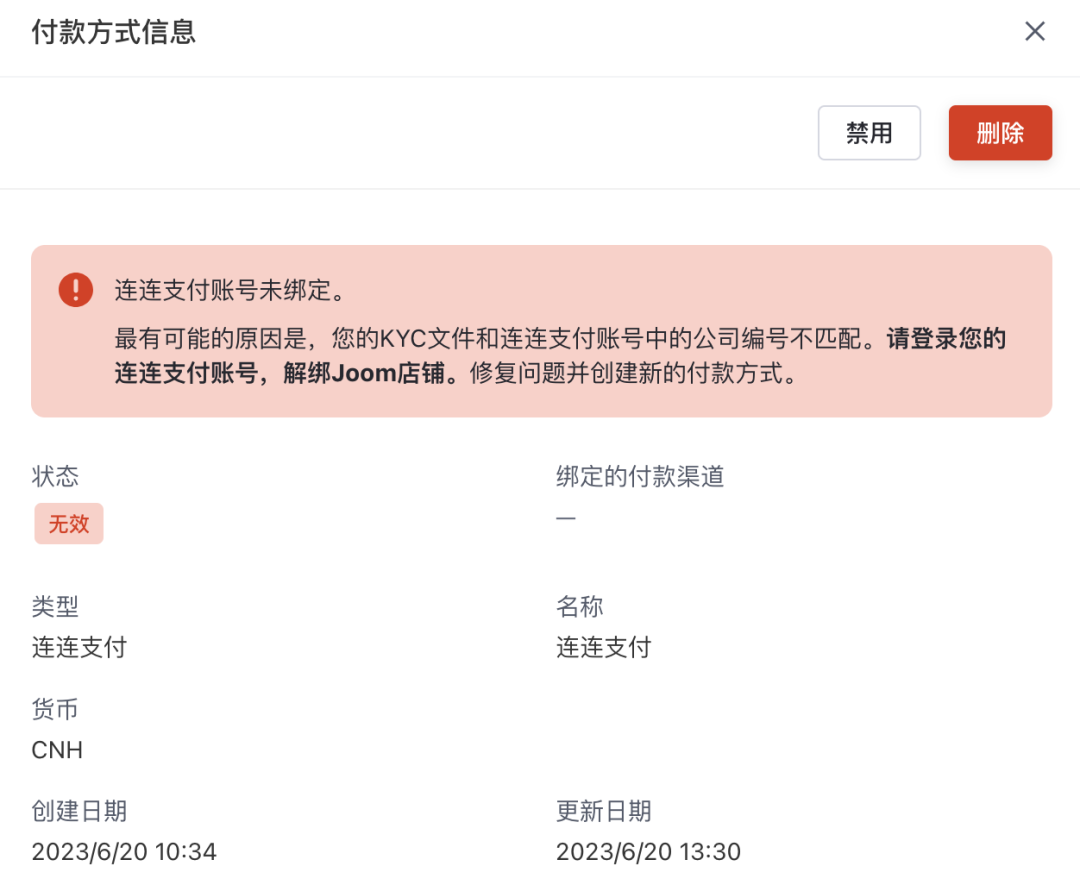Click the 删除 delete icon button
1080x885 pixels.
pyautogui.click(x=1000, y=132)
